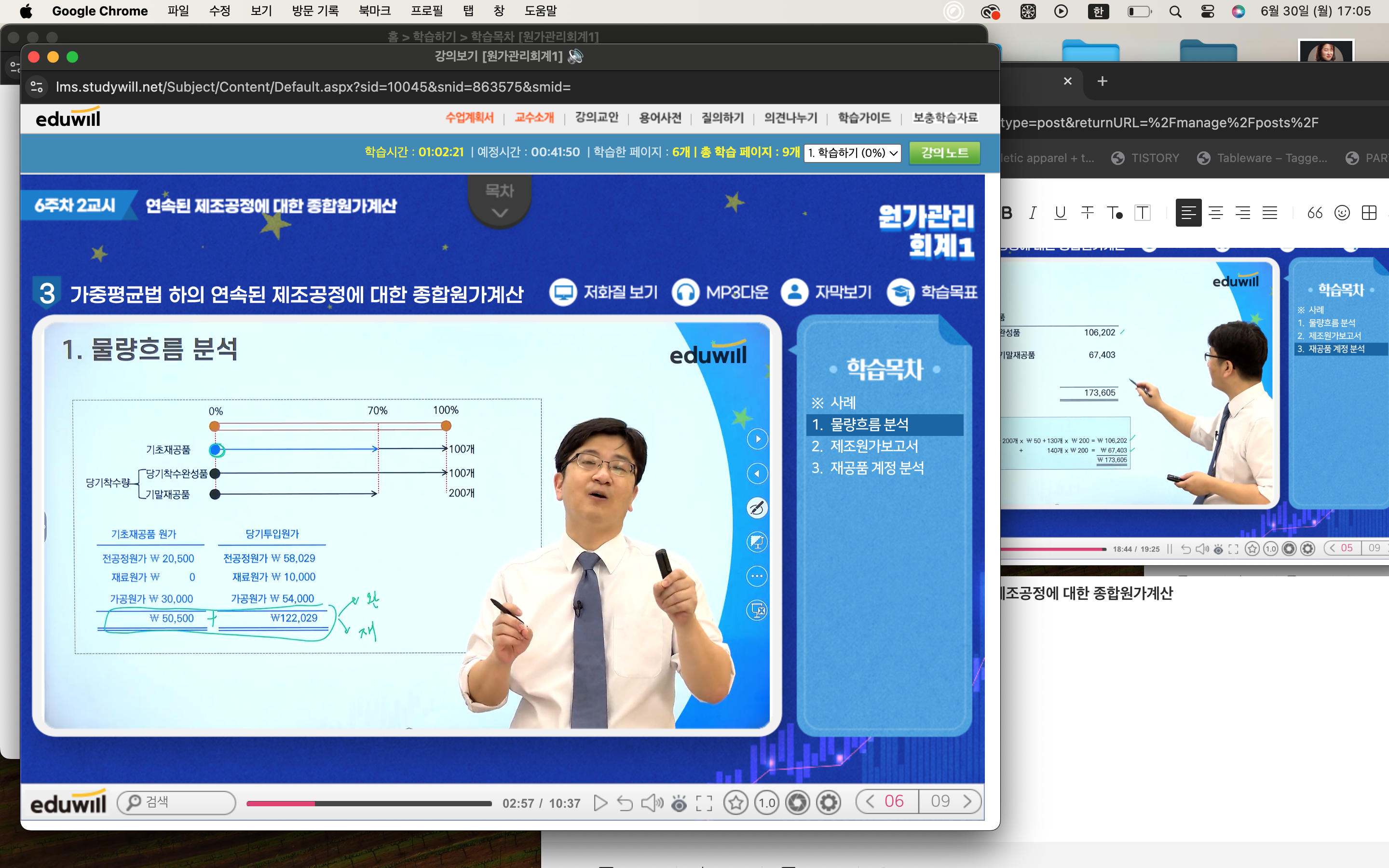Click the 질의하기 link
Image resolution: width=1389 pixels, height=868 pixels.
click(722, 118)
